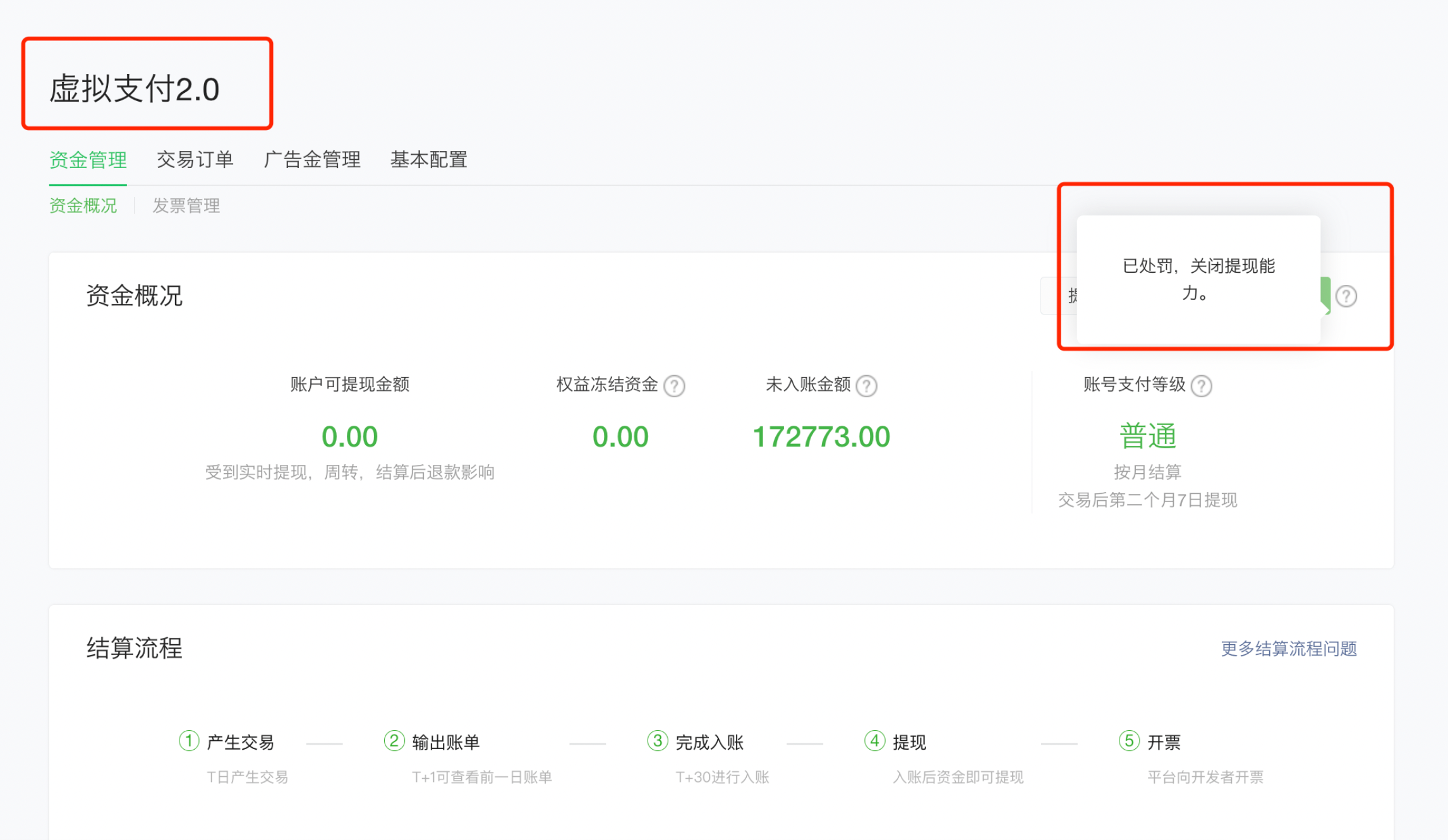
Task: Open the 更多结算流程问题 link
Action: click(x=1289, y=649)
